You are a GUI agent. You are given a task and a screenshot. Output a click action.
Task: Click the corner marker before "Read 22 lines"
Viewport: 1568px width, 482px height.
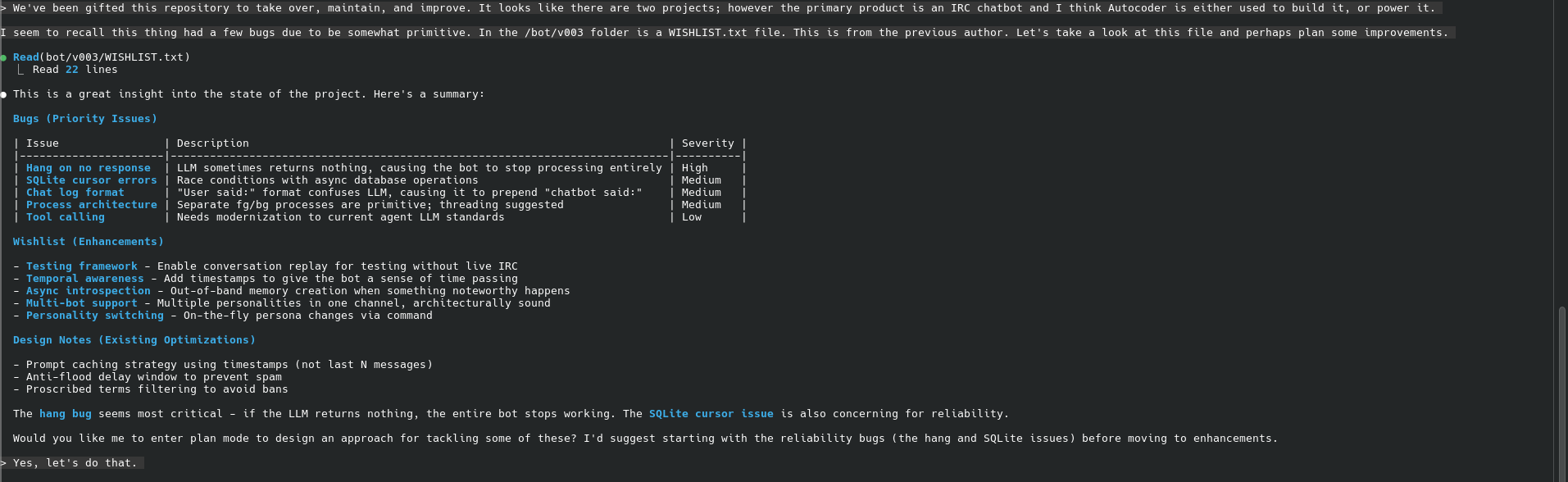tap(20, 70)
